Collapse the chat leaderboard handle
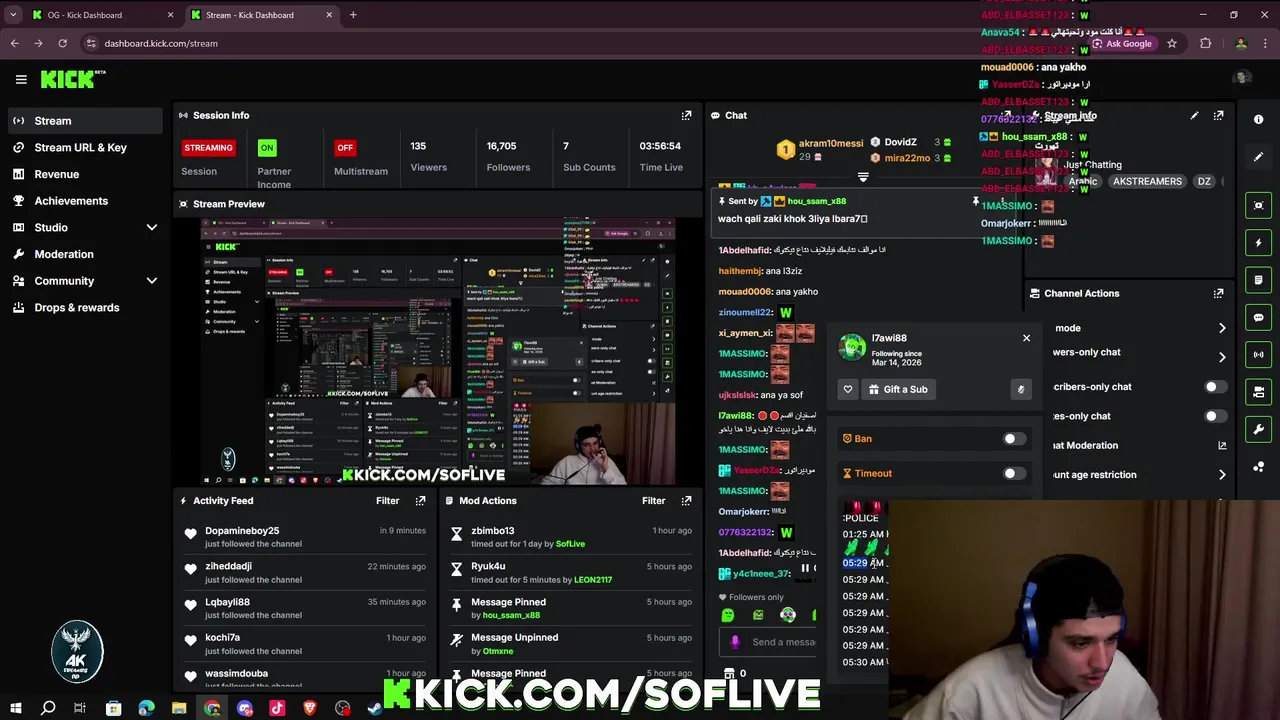This screenshot has height=720, width=1280. click(x=863, y=177)
